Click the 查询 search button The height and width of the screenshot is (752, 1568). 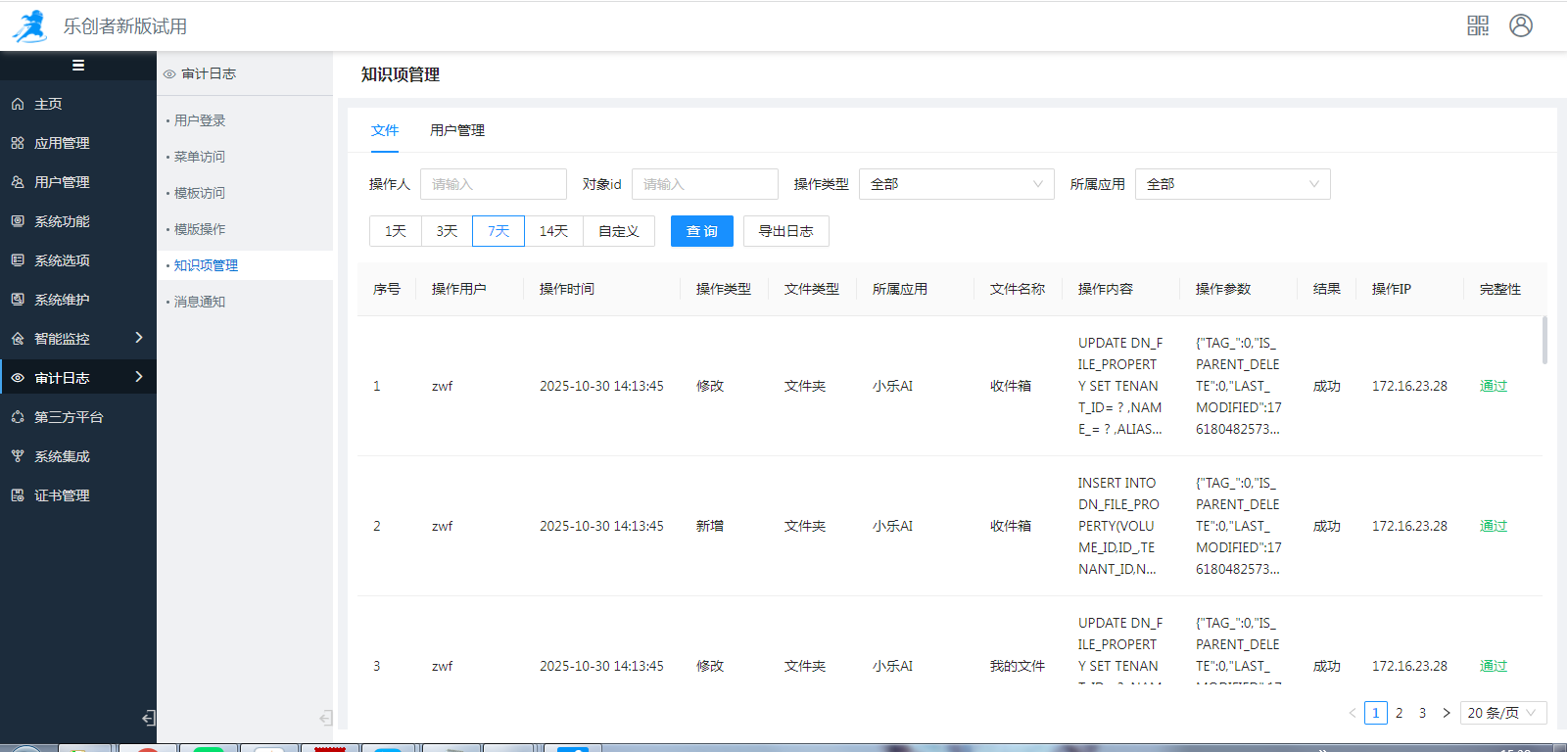(x=701, y=231)
